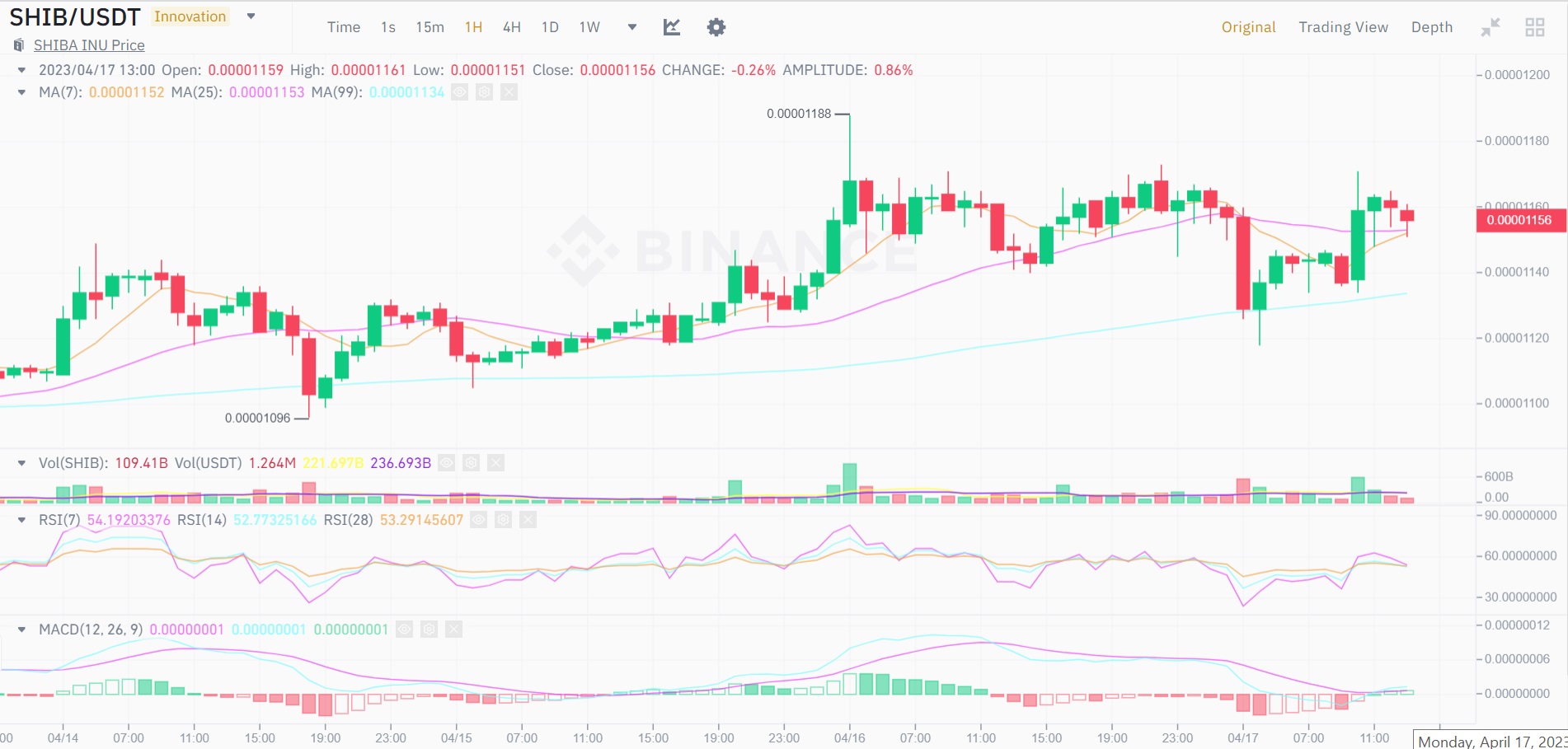Click the MA(99) value 0.00001134
This screenshot has width=1568, height=749.
click(406, 92)
